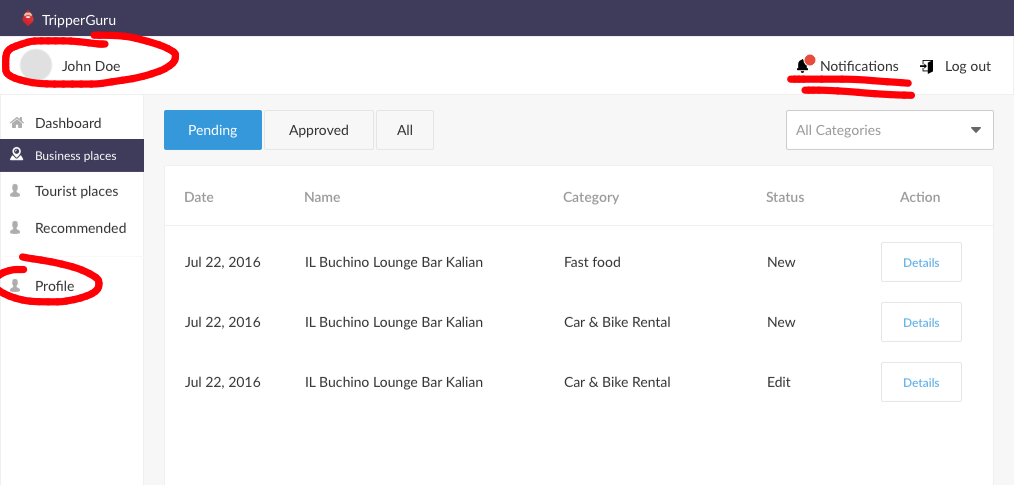Click the TripperGuru logo icon
This screenshot has width=1014, height=485.
(28, 19)
